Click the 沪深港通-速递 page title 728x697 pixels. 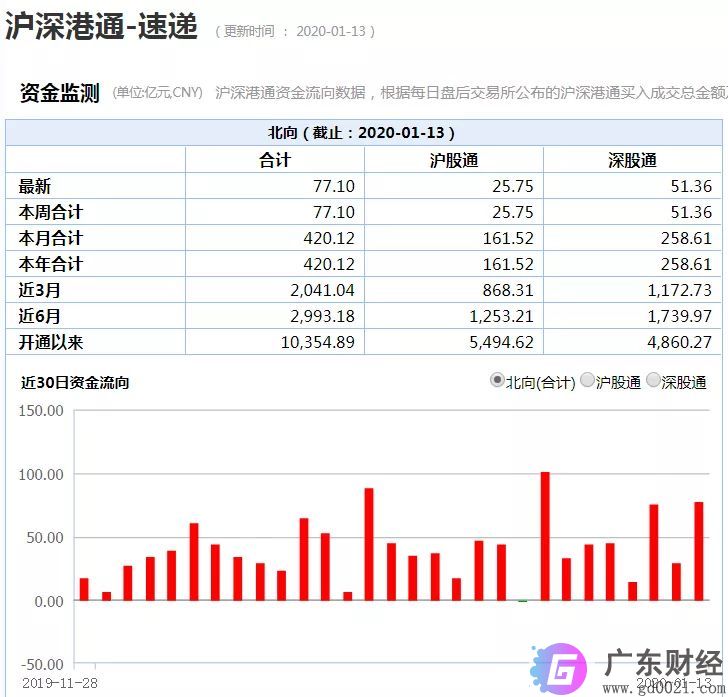coord(101,26)
